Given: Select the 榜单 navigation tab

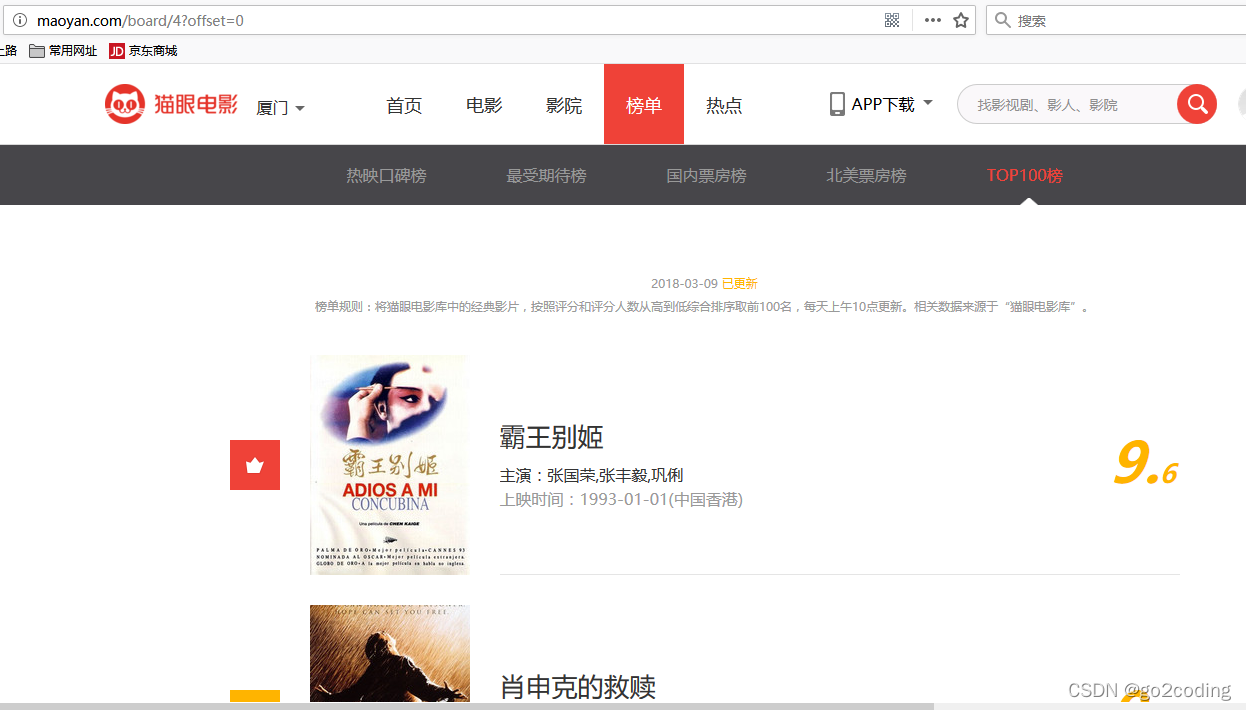Looking at the screenshot, I should point(644,104).
